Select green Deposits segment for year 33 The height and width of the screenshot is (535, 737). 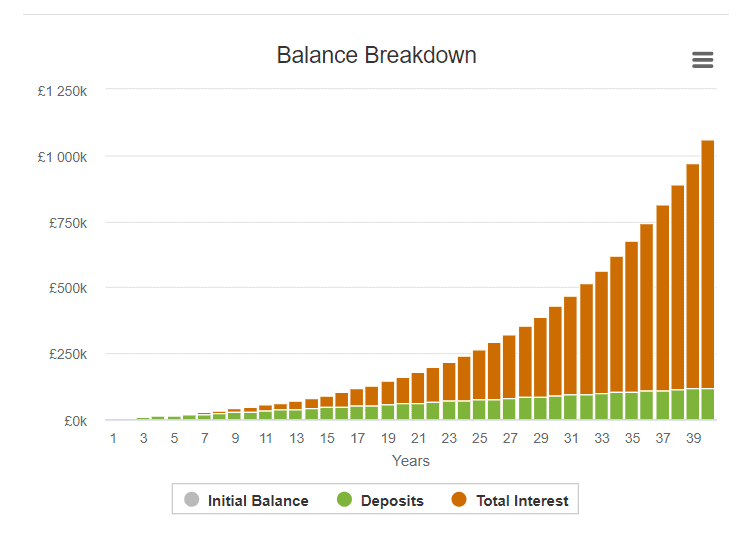[x=601, y=407]
